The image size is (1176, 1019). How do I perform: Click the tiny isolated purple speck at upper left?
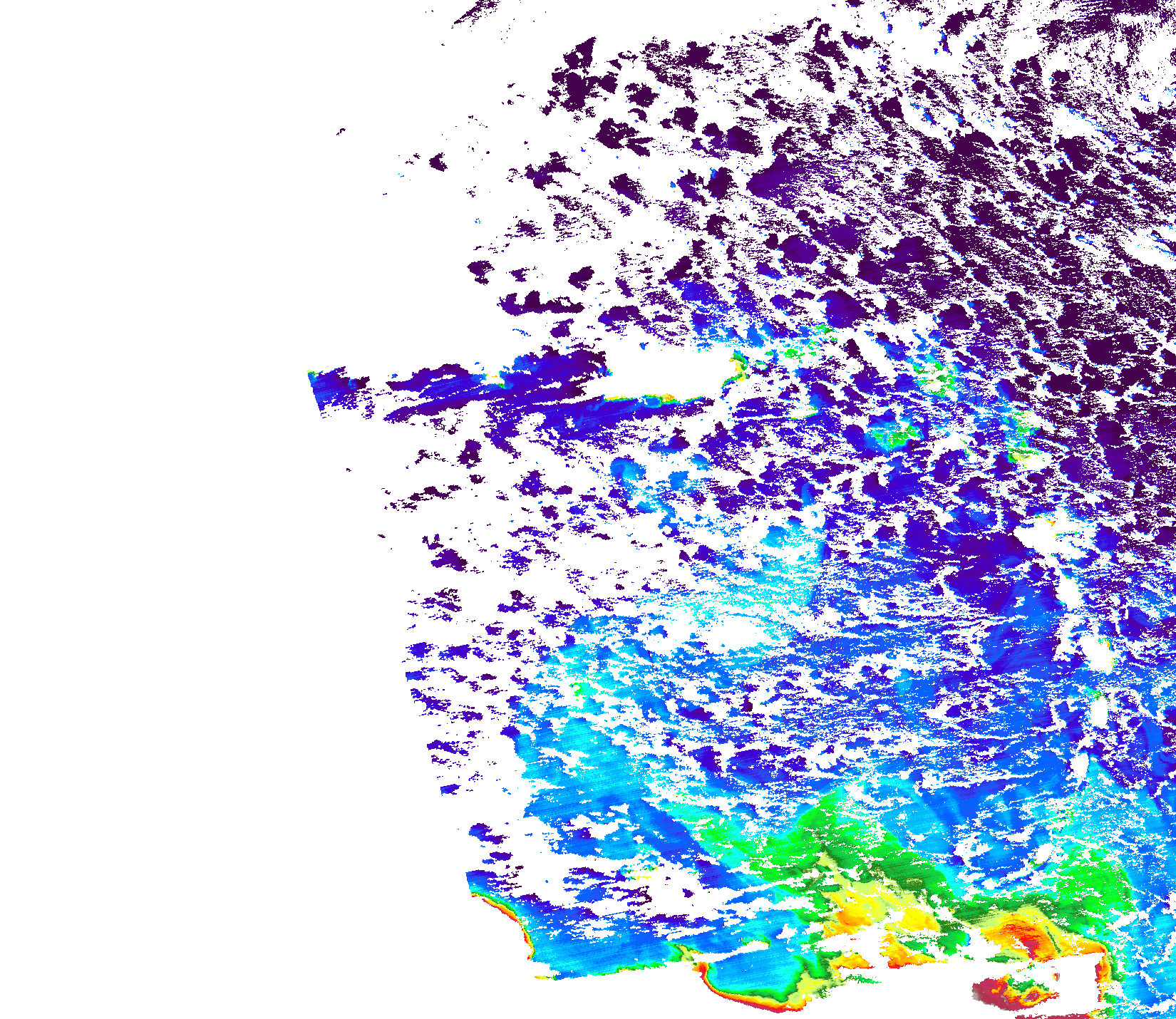pyautogui.click(x=341, y=131)
